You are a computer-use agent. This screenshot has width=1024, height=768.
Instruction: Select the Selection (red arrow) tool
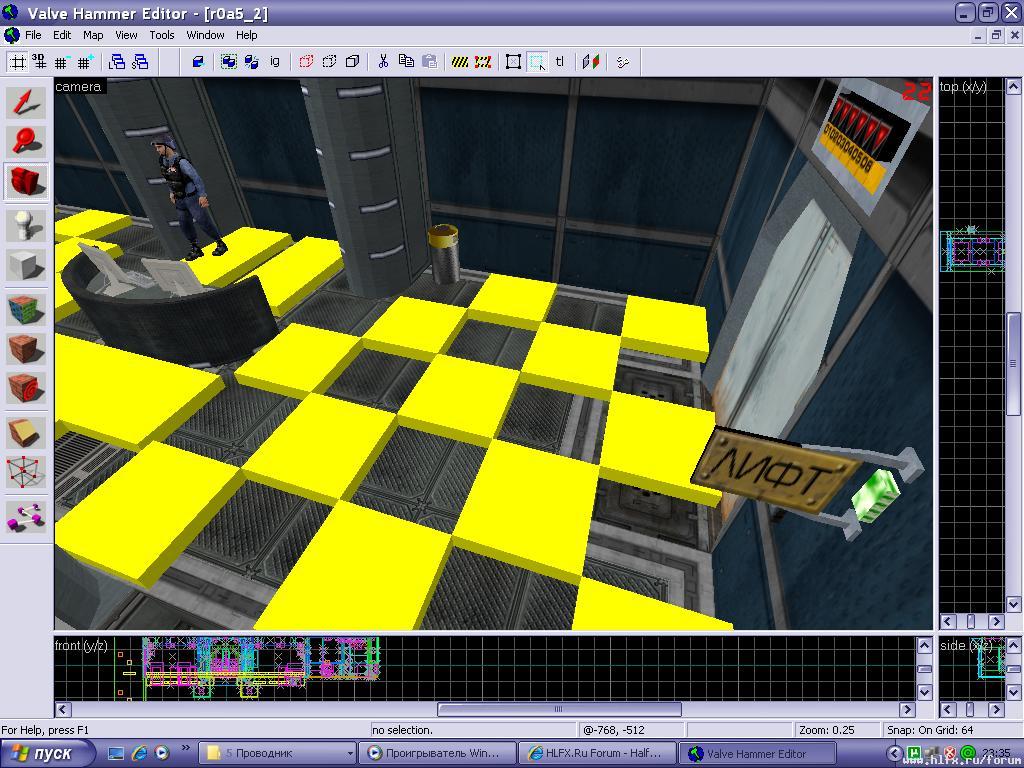coord(27,103)
